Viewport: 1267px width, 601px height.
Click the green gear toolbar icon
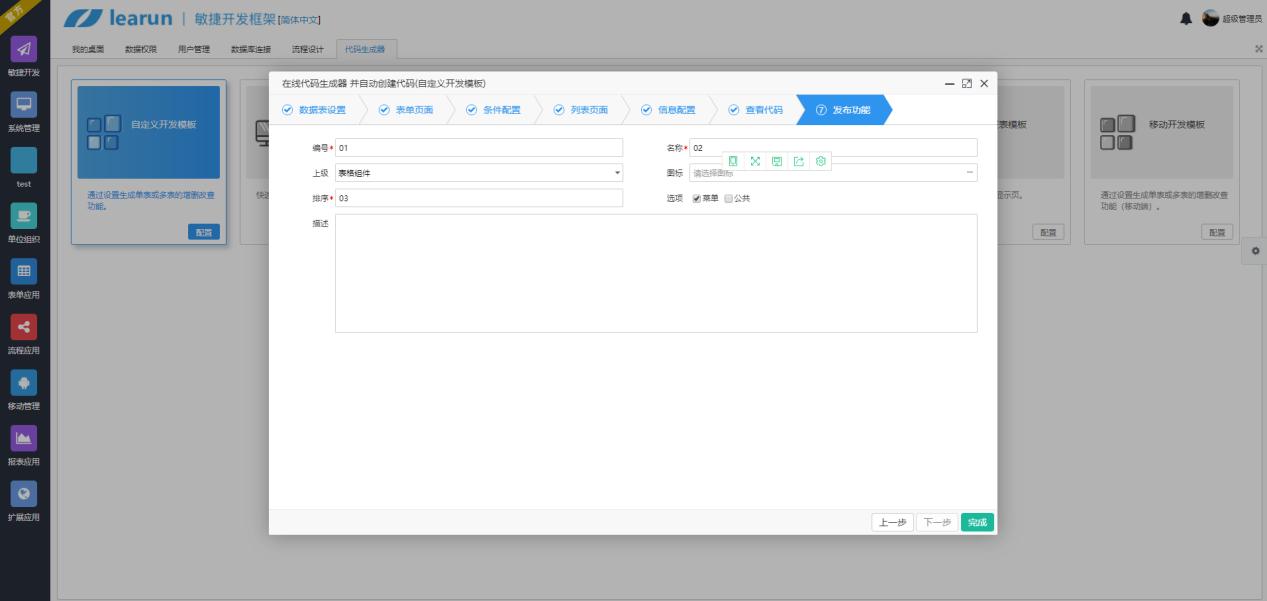pos(821,161)
